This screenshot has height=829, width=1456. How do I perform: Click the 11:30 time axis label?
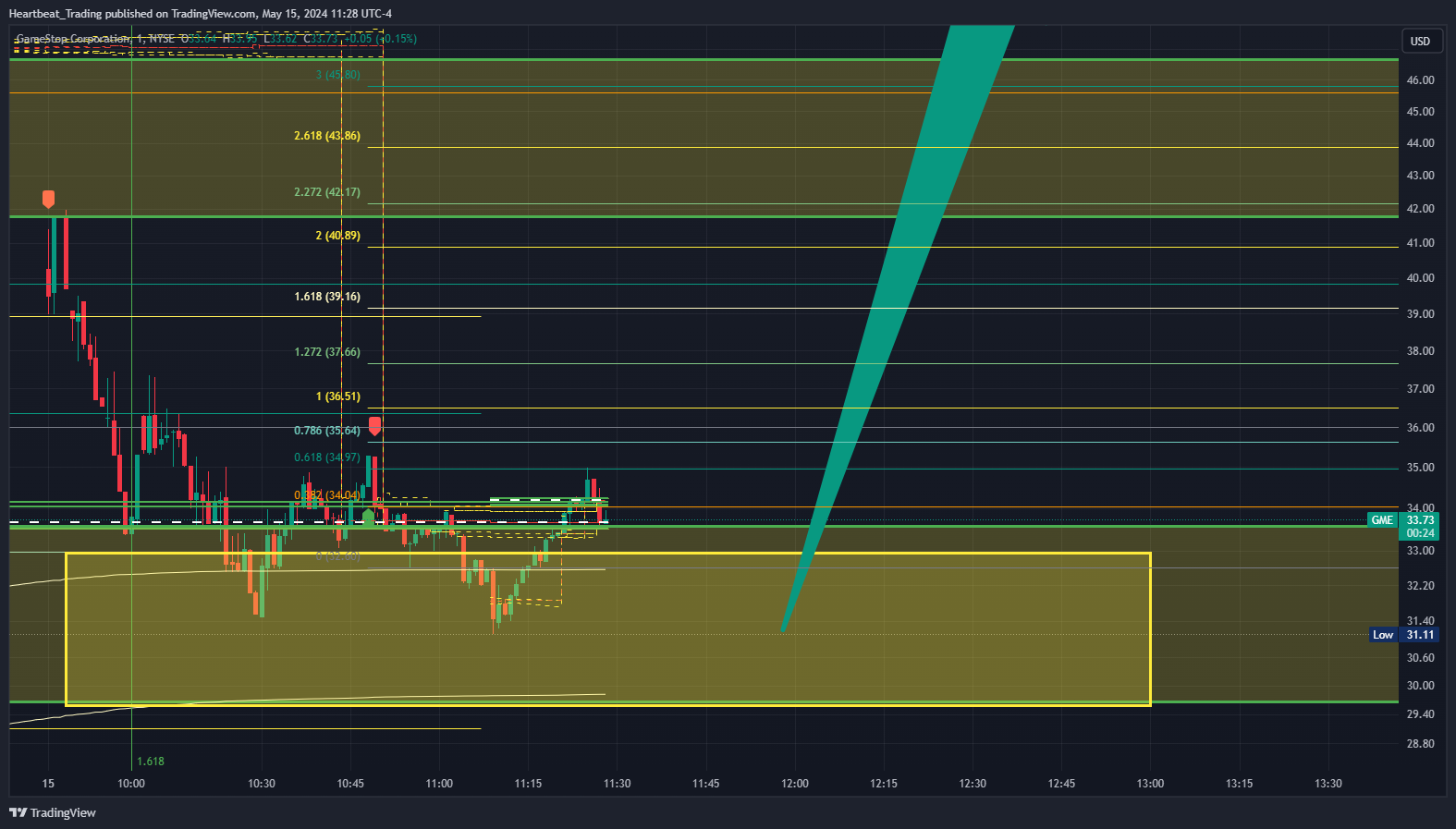(617, 784)
